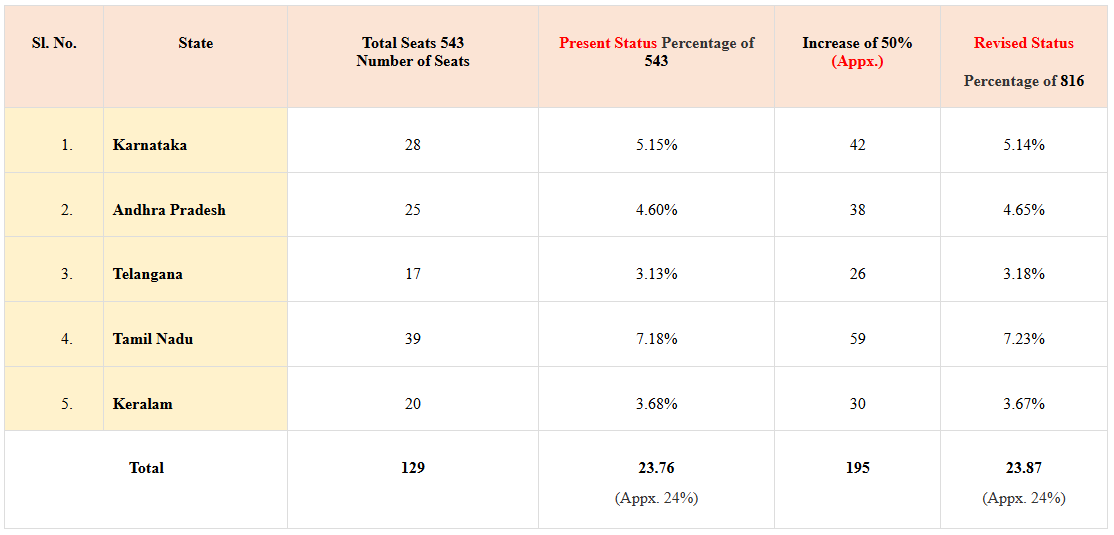This screenshot has width=1114, height=535.
Task: Click the Tamil Nadu state cell
Action: (153, 339)
